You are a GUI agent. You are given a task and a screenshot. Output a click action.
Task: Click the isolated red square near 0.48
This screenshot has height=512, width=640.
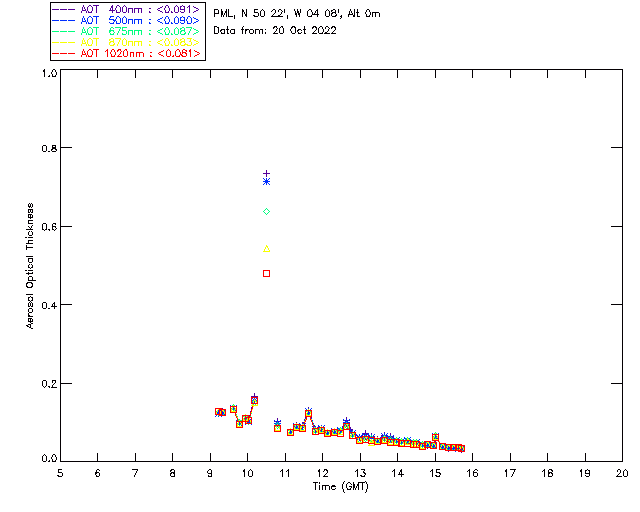[x=267, y=274]
